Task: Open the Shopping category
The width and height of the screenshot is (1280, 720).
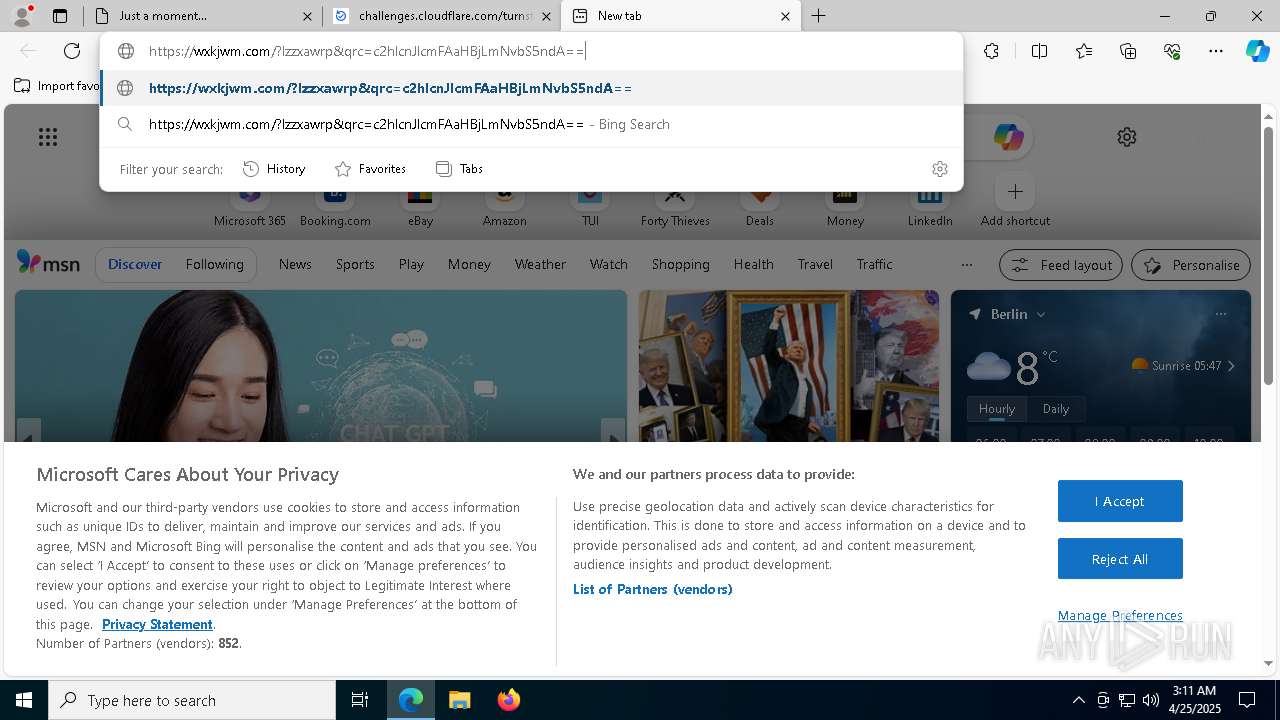Action: pyautogui.click(x=680, y=264)
